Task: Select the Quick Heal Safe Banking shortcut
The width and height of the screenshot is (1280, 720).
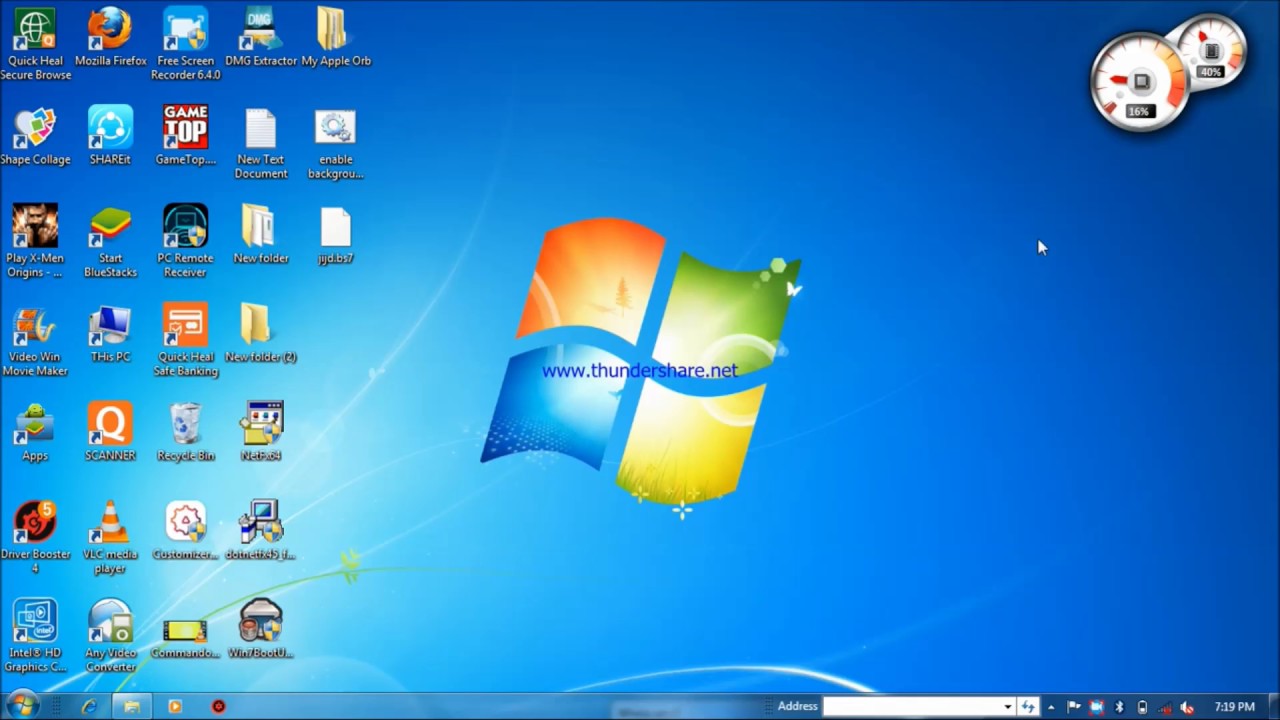Action: [185, 341]
